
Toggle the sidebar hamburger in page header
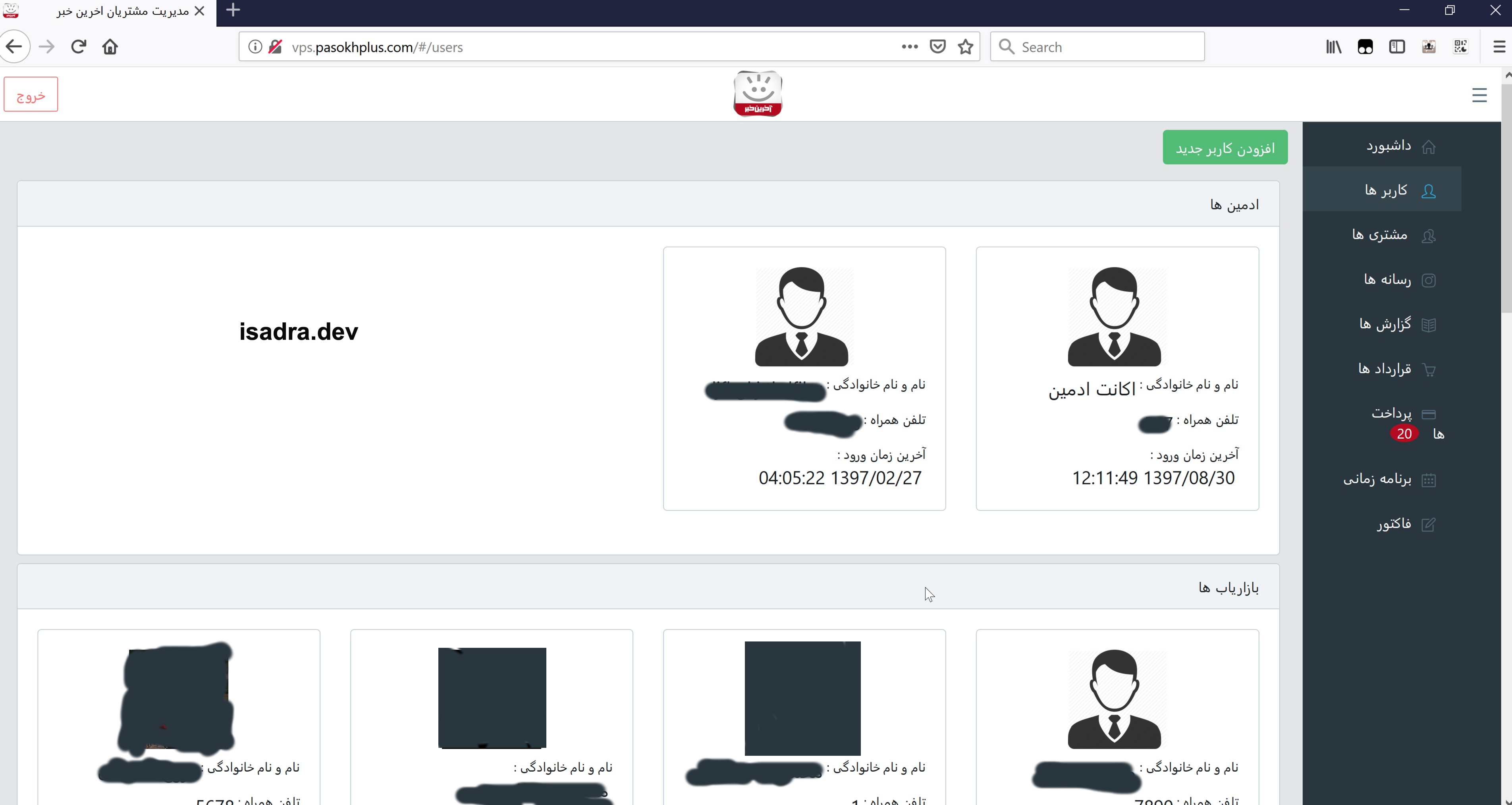pyautogui.click(x=1479, y=95)
